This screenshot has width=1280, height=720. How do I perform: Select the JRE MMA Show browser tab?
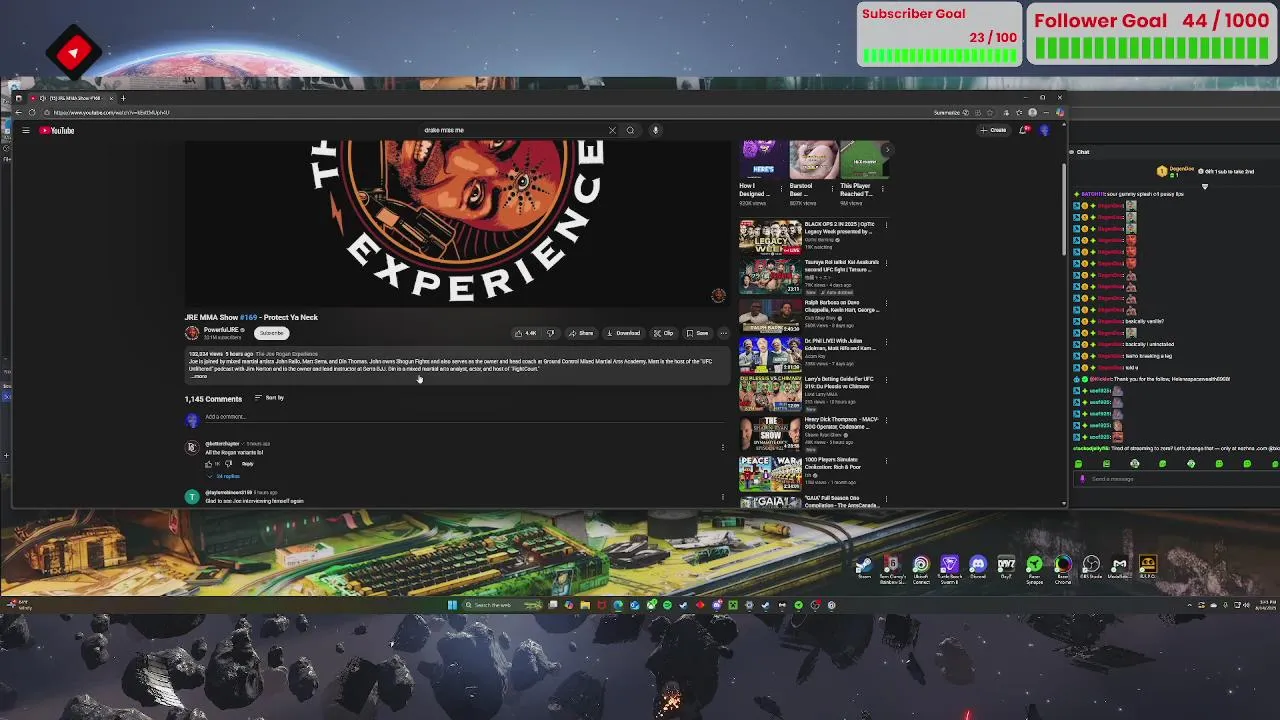(x=70, y=98)
